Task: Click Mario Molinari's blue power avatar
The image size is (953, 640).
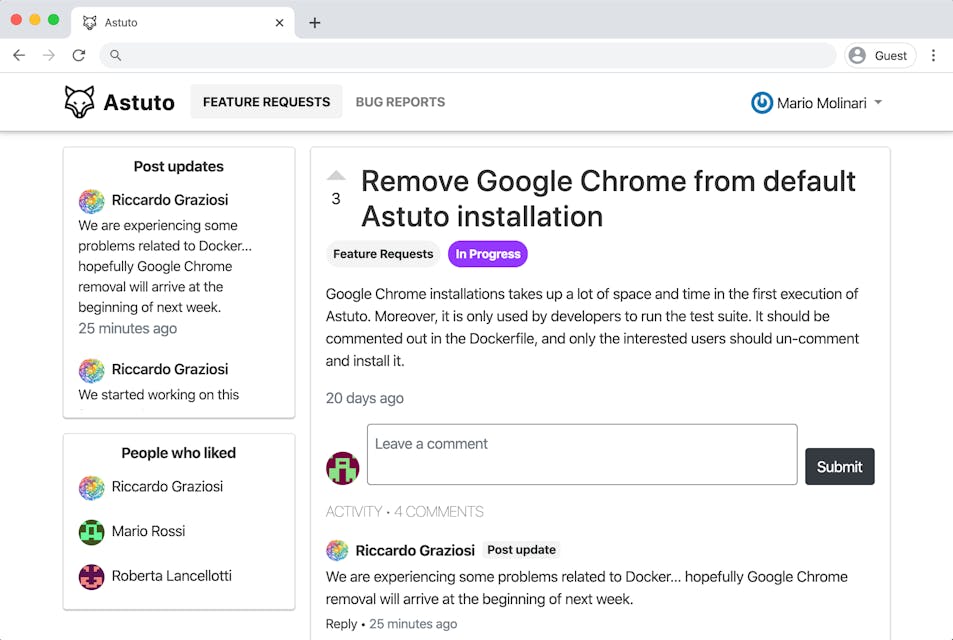Action: (762, 103)
